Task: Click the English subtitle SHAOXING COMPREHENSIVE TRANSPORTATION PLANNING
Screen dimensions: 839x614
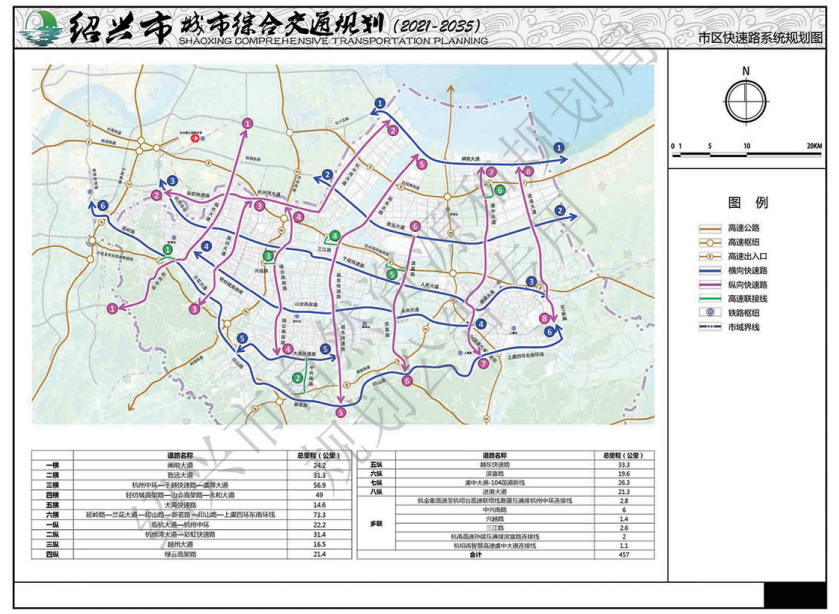Action: 317,41
